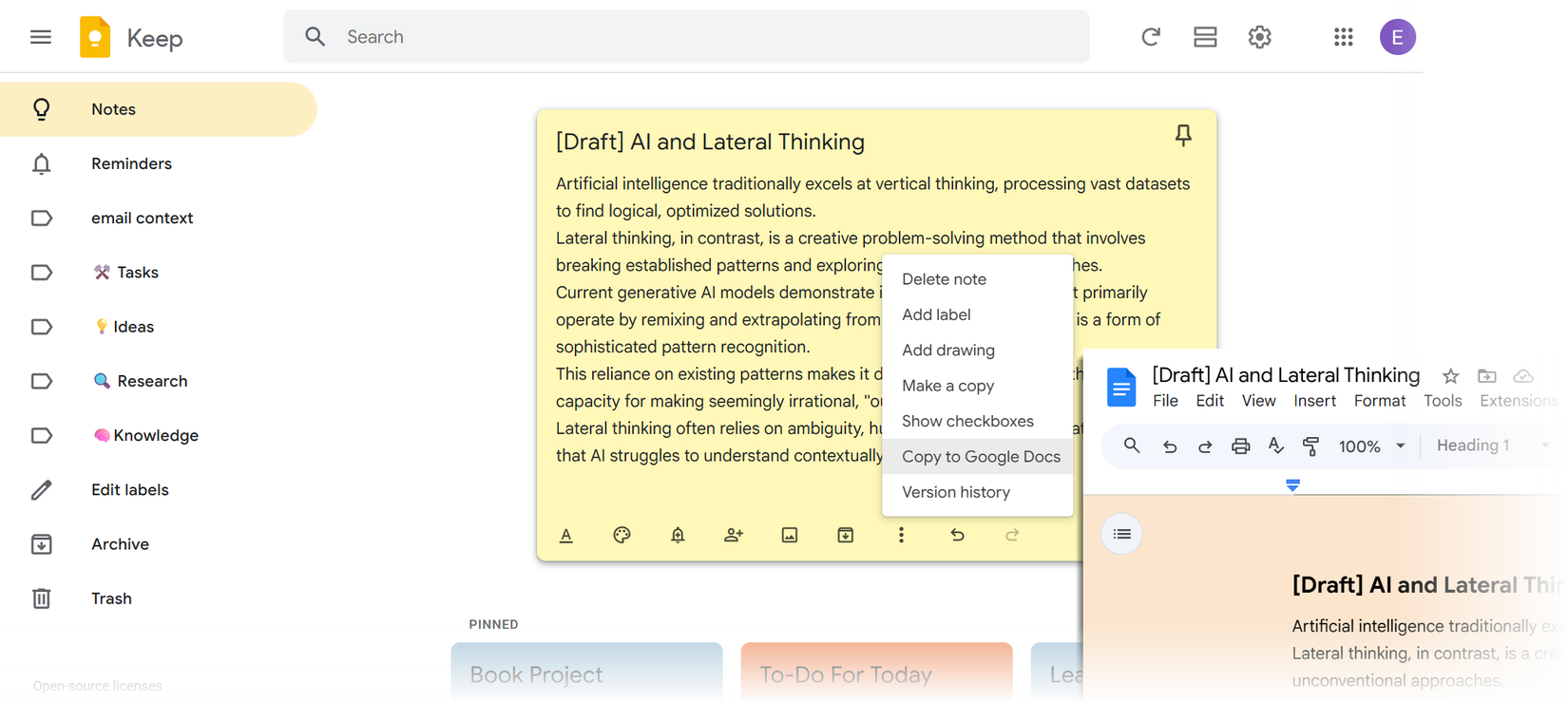Viewport: 1568px width, 702px height.
Task: Archive the draft note
Action: click(x=845, y=535)
